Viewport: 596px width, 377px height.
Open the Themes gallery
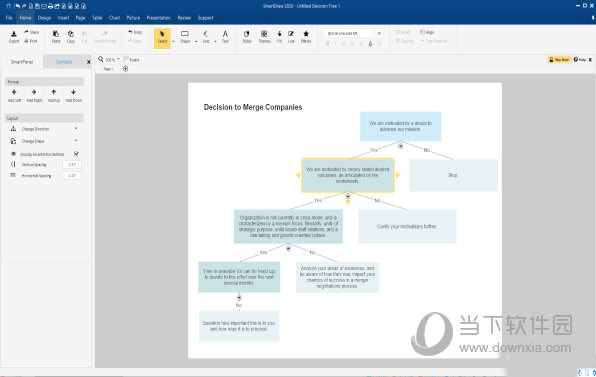[x=264, y=36]
